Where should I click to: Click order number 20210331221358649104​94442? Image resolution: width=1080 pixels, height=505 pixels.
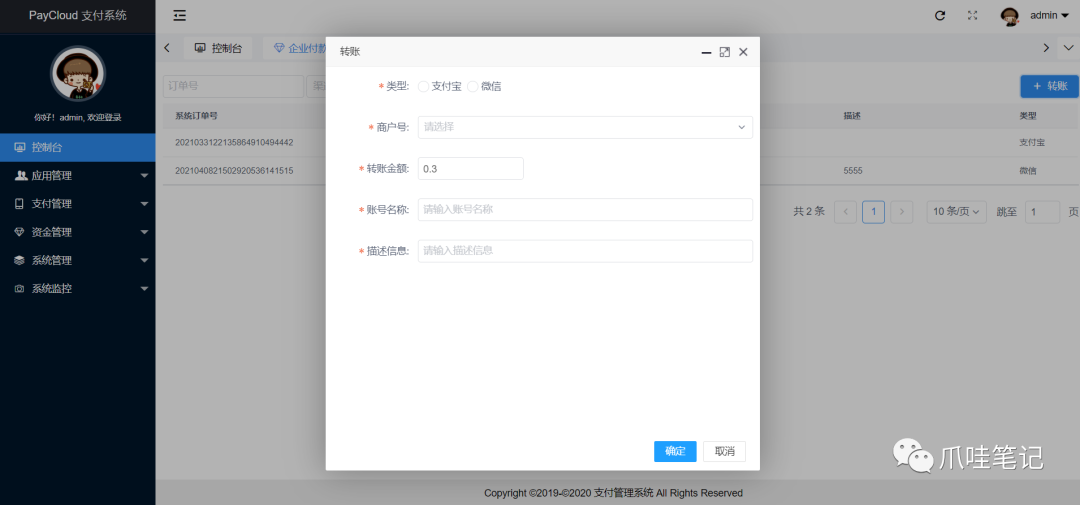[x=234, y=143]
